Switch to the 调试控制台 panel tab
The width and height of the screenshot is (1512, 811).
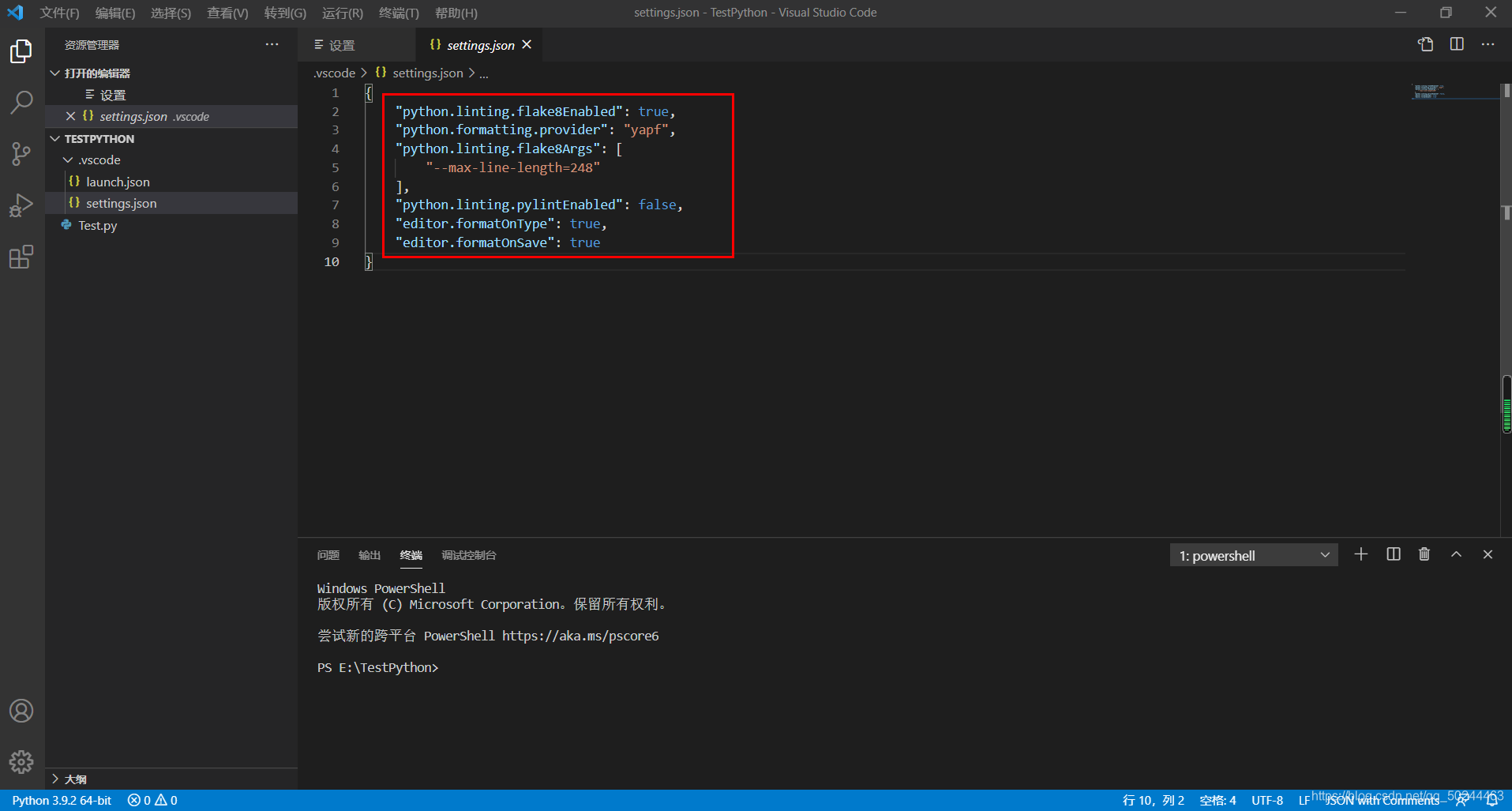469,555
